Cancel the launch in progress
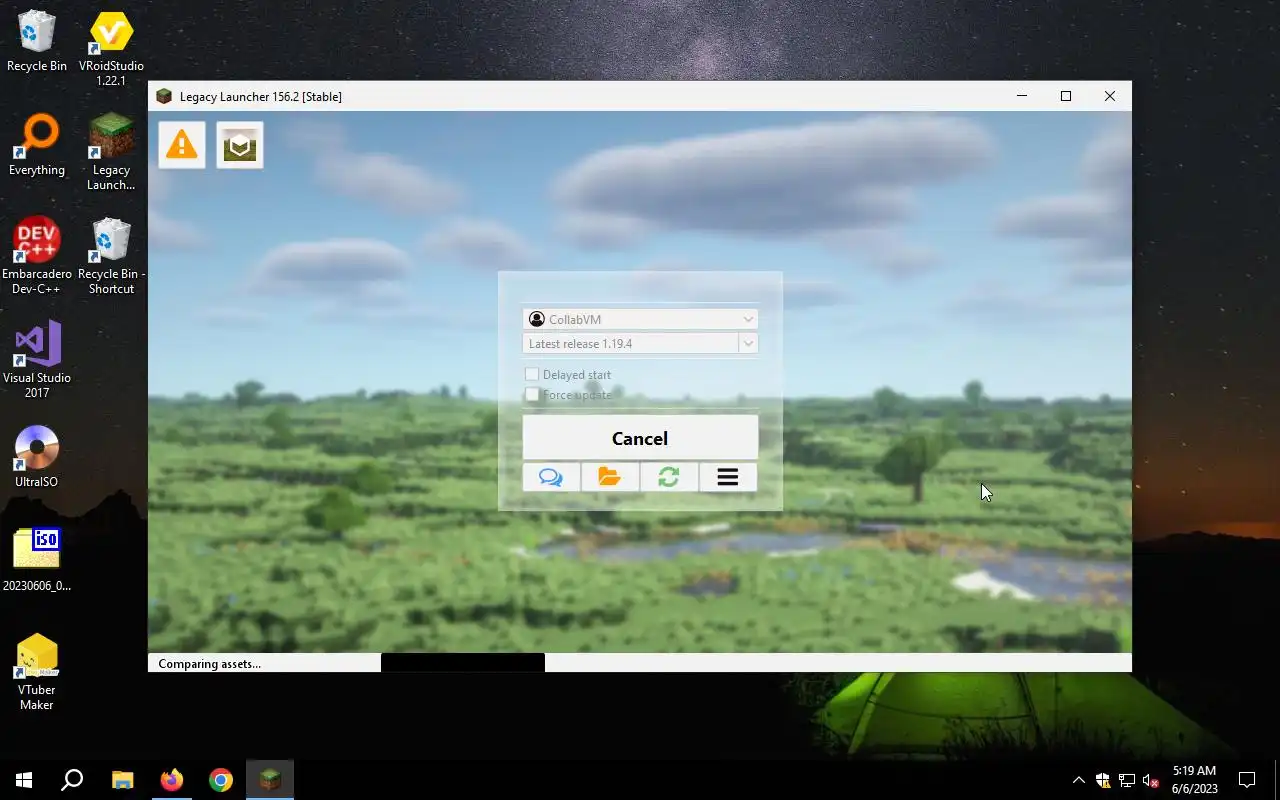The width and height of the screenshot is (1280, 800). [640, 438]
